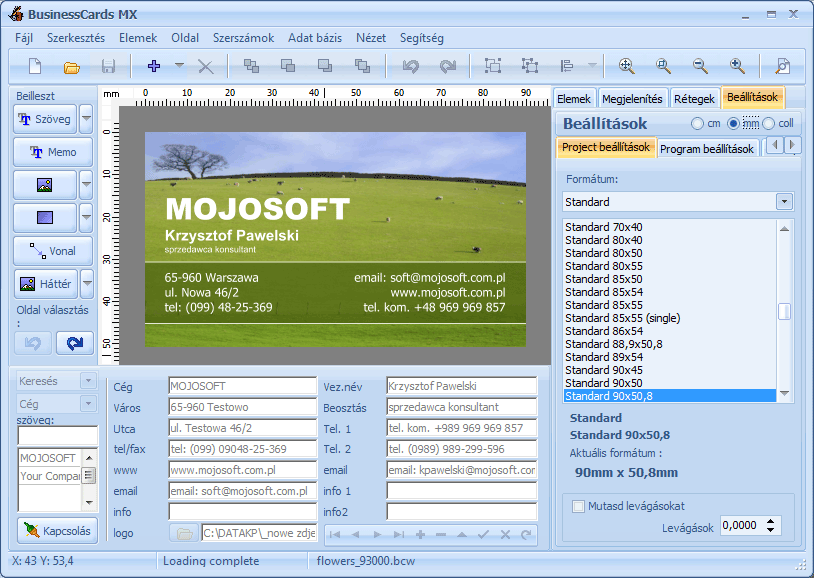Click the redo arrow in toolbar

click(447, 66)
